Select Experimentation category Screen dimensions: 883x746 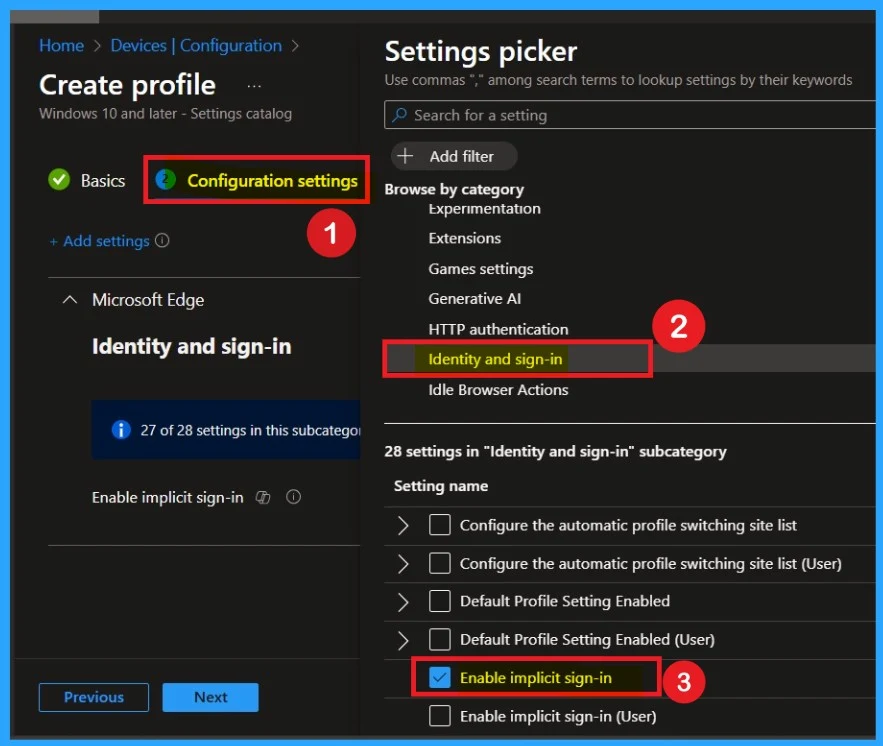pyautogui.click(x=484, y=209)
